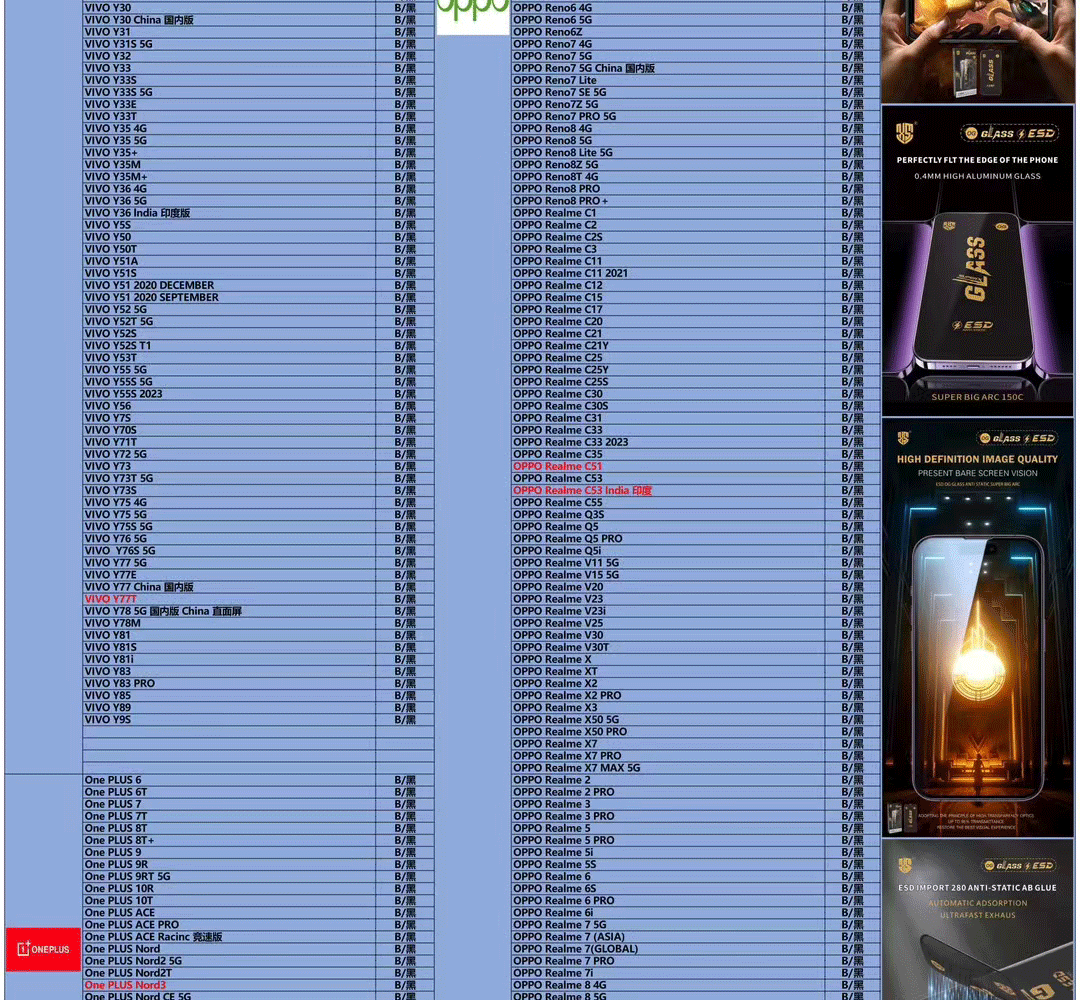Viewport: 1080px width, 1000px height.
Task: Select the 'OPPO Realme 5i' cell
Action: click(668, 853)
